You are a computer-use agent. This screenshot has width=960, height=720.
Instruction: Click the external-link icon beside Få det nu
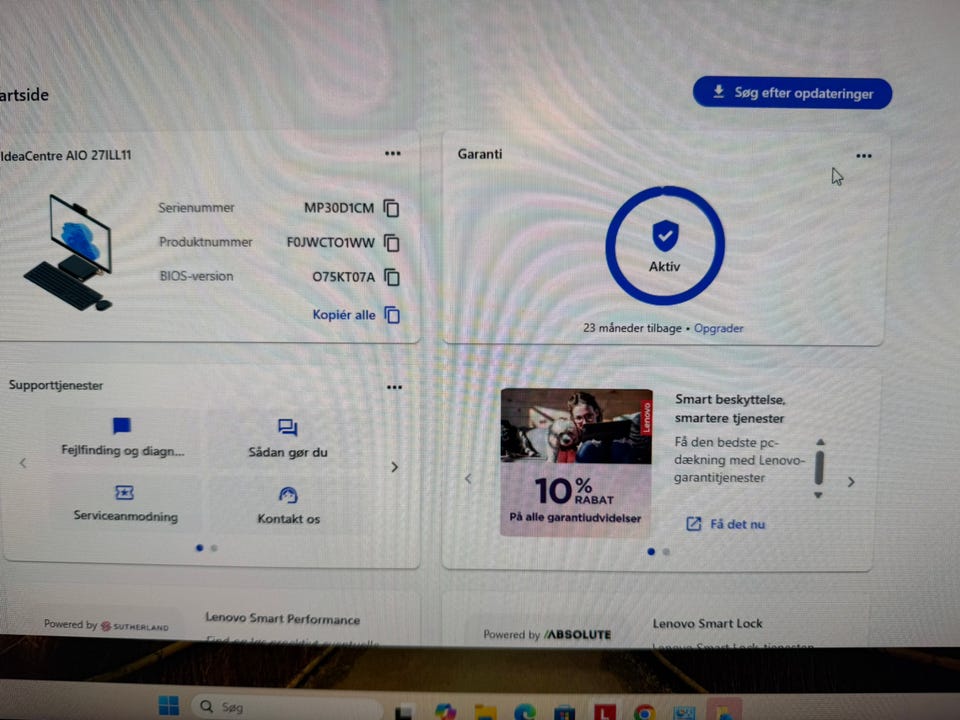694,524
